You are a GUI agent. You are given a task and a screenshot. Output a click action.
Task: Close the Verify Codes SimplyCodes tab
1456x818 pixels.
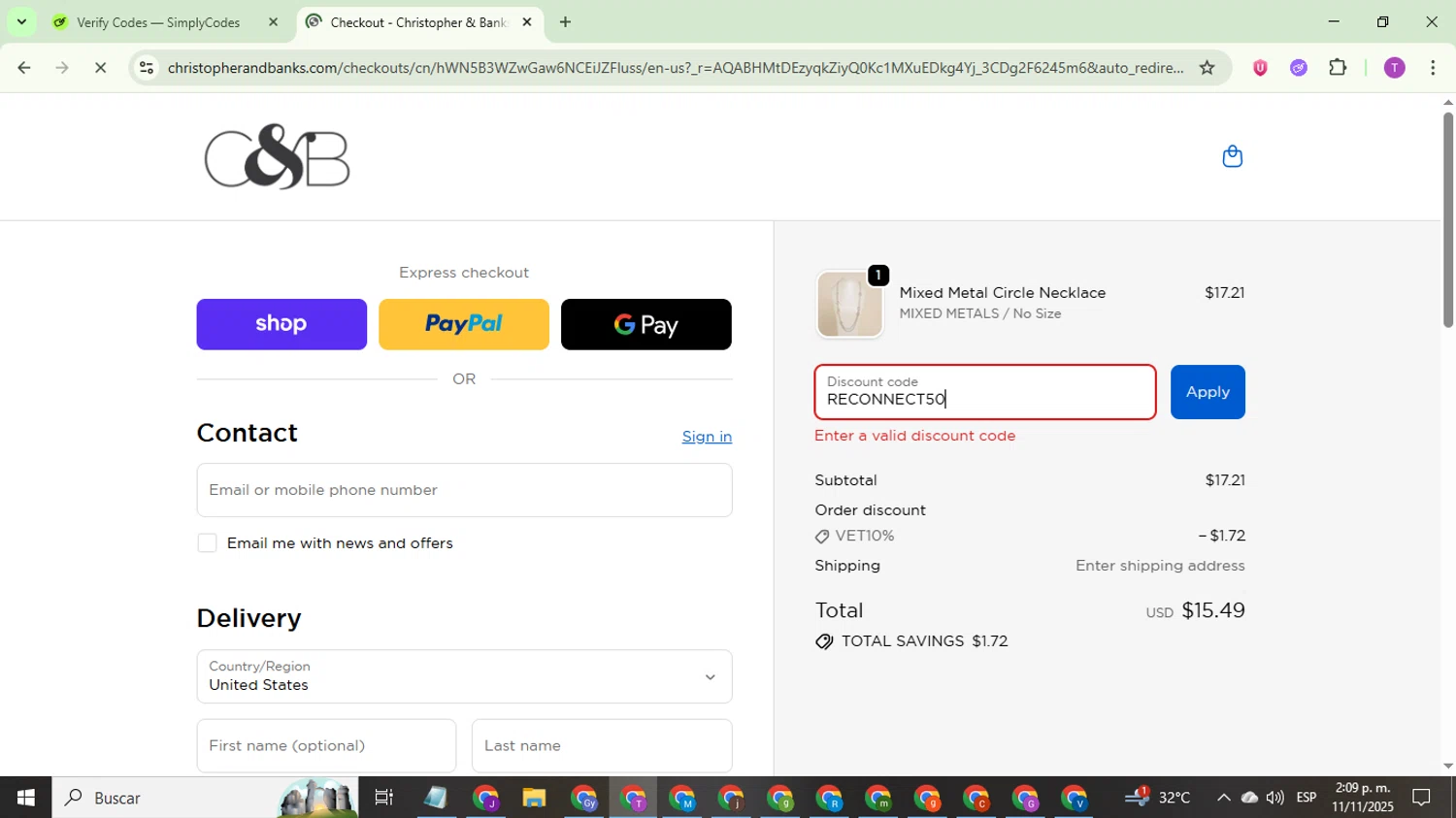pyautogui.click(x=273, y=22)
